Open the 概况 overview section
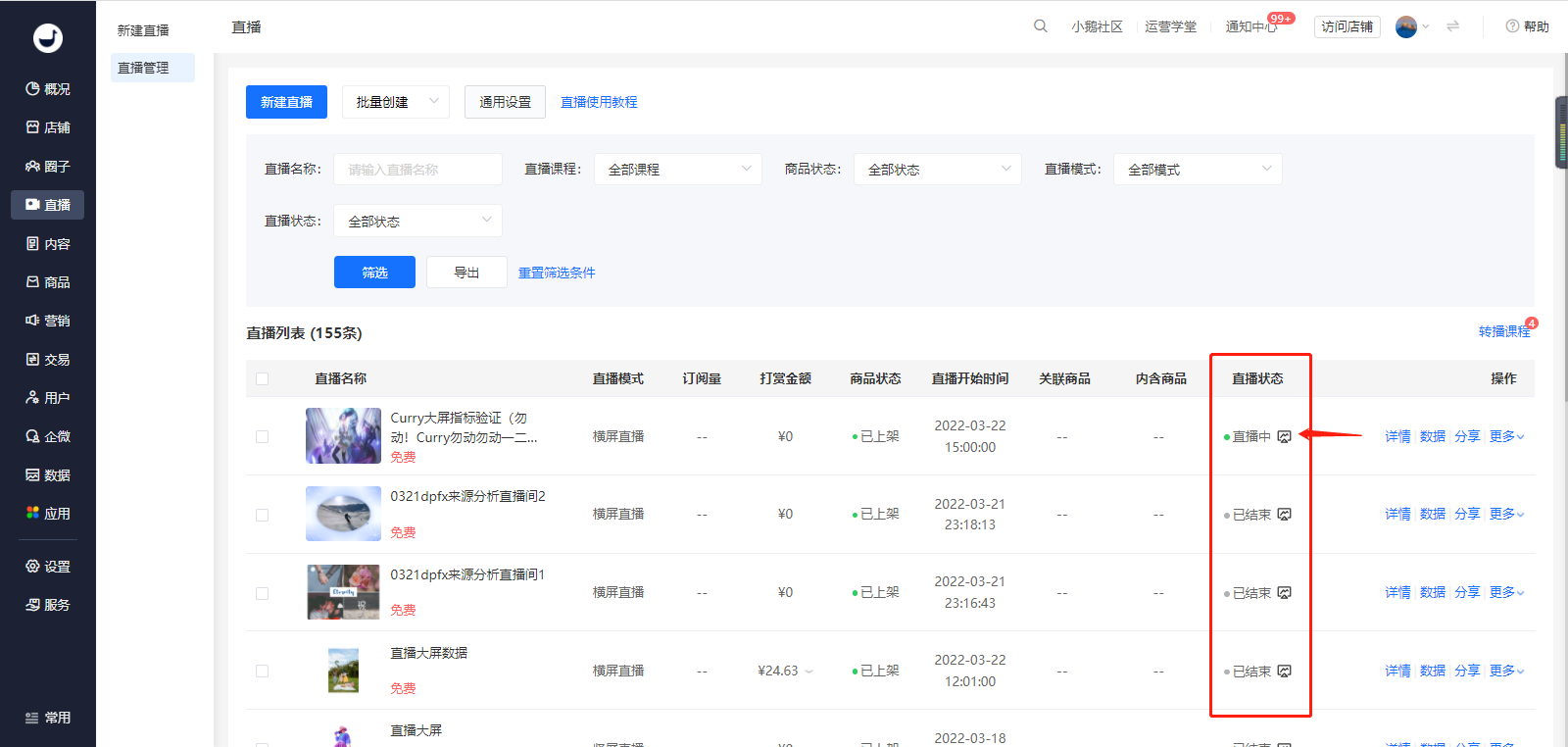Viewport: 1568px width, 747px height. point(47,89)
